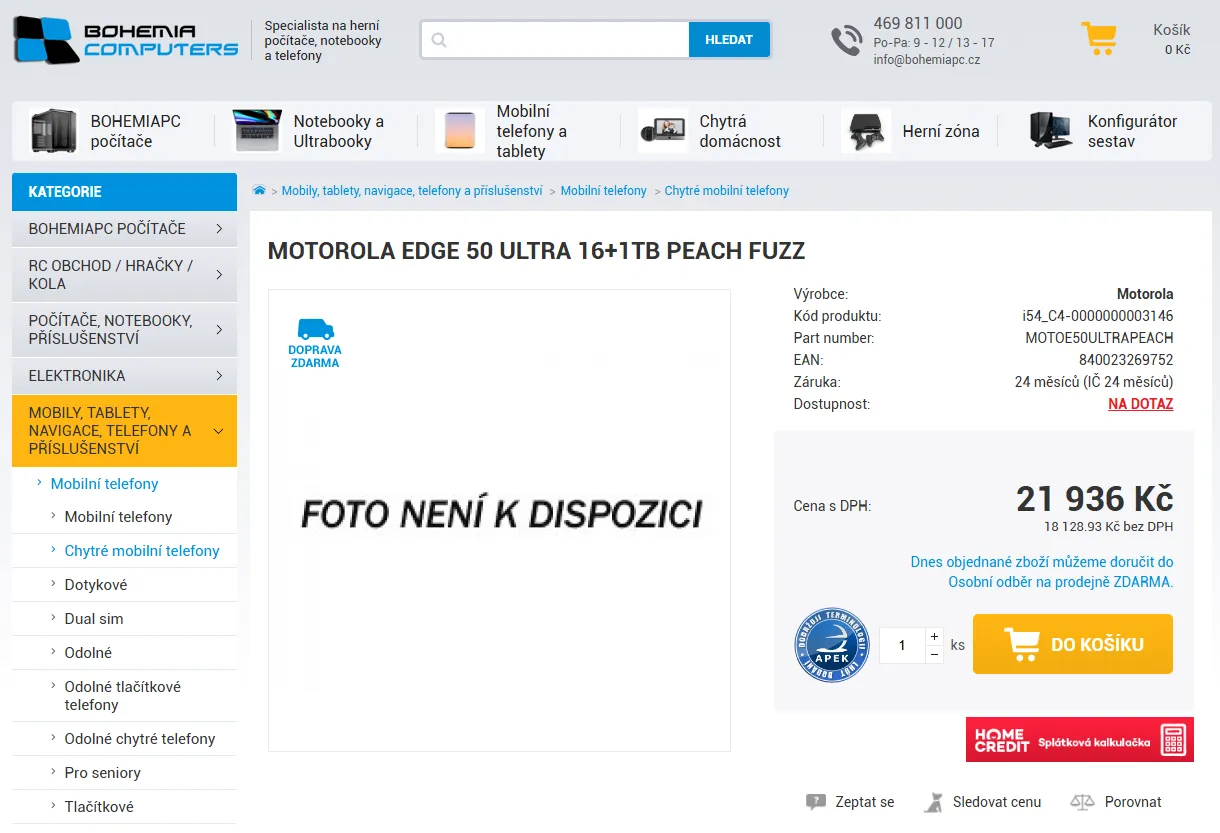Click the Porovnat scales icon

coord(1083,802)
